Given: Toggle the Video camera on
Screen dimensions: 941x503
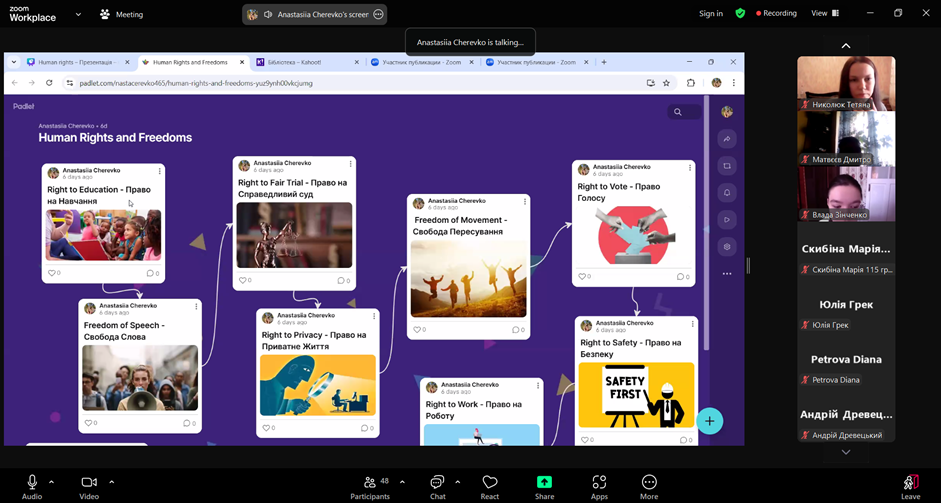Looking at the screenshot, I should (89, 483).
